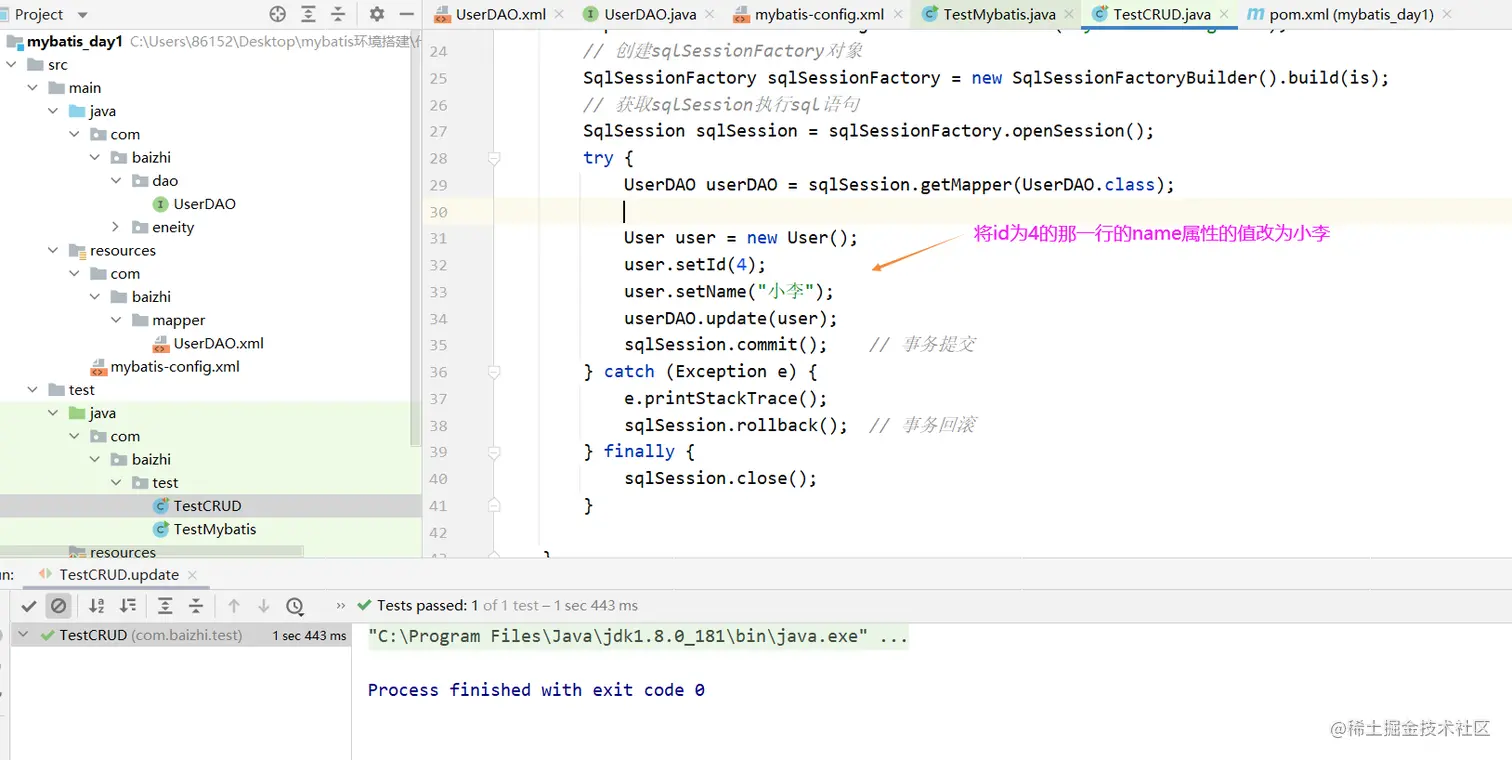This screenshot has height=760, width=1512.
Task: Close the UserDAO.xml tab
Action: (558, 15)
